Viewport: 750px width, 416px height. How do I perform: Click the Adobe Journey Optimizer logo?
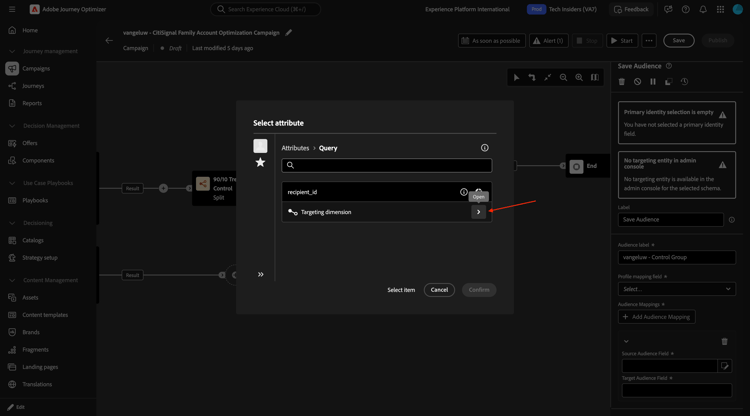tap(34, 9)
